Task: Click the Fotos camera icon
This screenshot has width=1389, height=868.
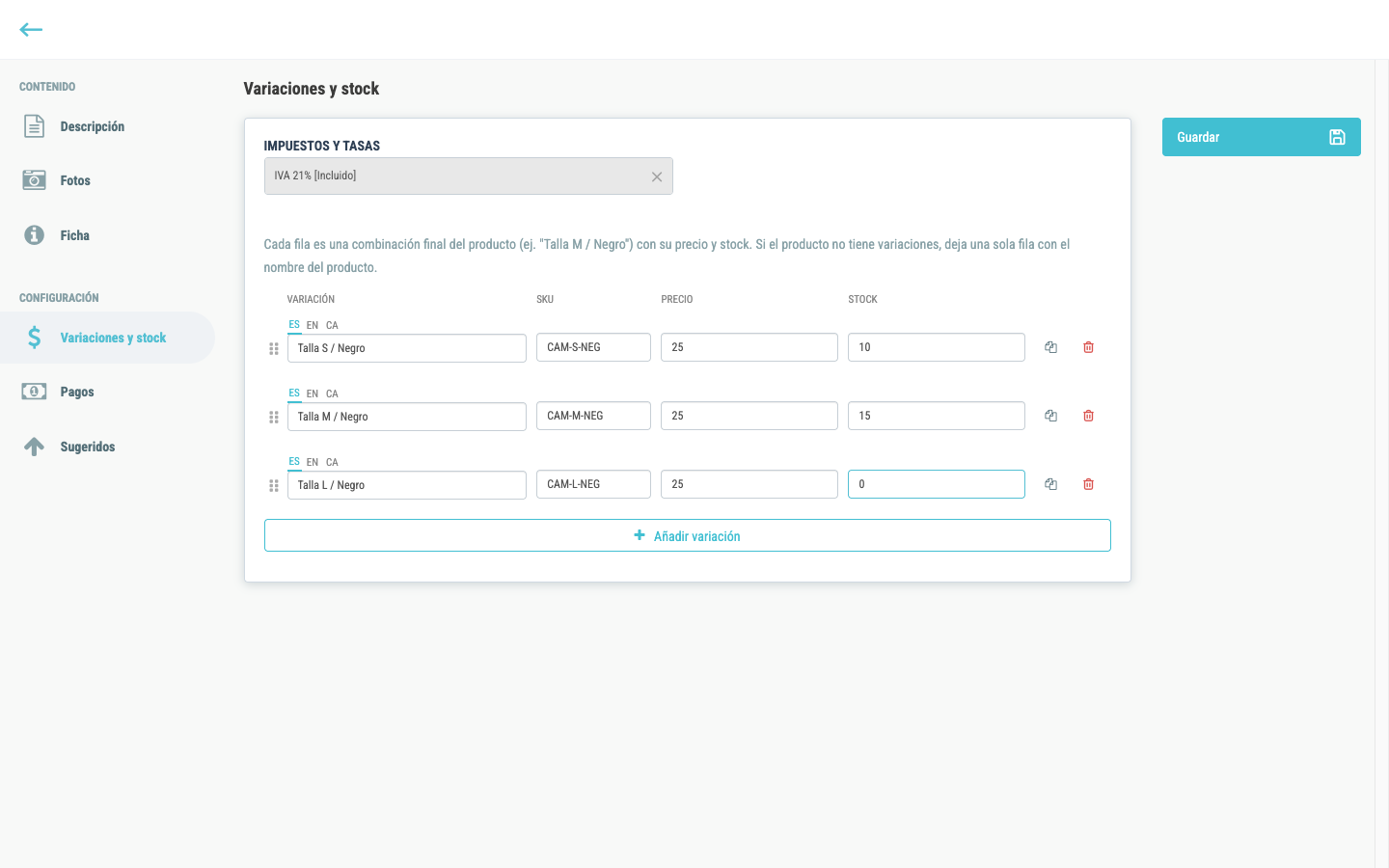Action: coord(34,180)
